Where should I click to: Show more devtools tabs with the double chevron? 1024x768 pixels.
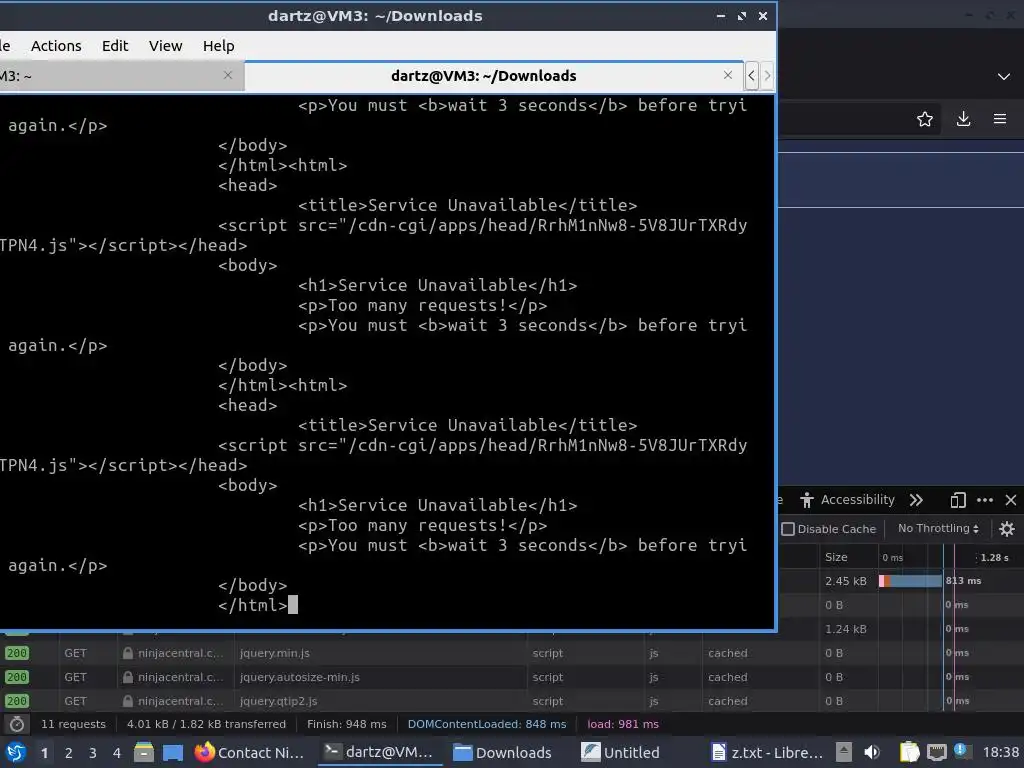[916, 500]
